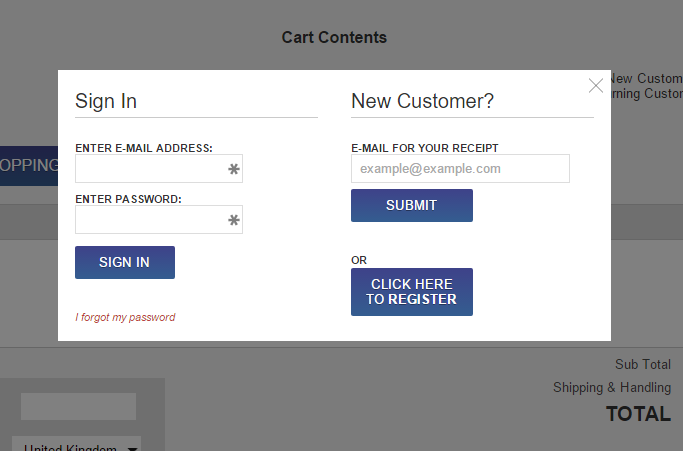The height and width of the screenshot is (451, 683).
Task: Focus the Enter E-mail Address input
Action: [150, 169]
